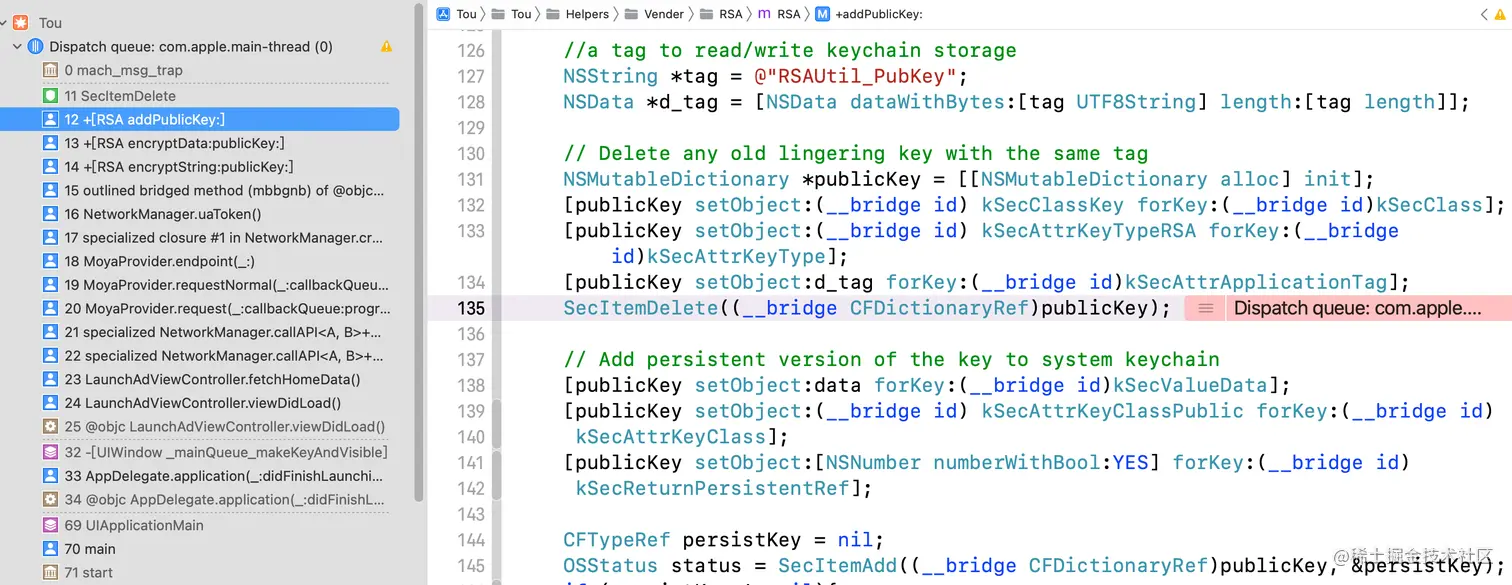The width and height of the screenshot is (1512, 585).
Task: Click line number 131 in the gutter
Action: tap(470, 179)
